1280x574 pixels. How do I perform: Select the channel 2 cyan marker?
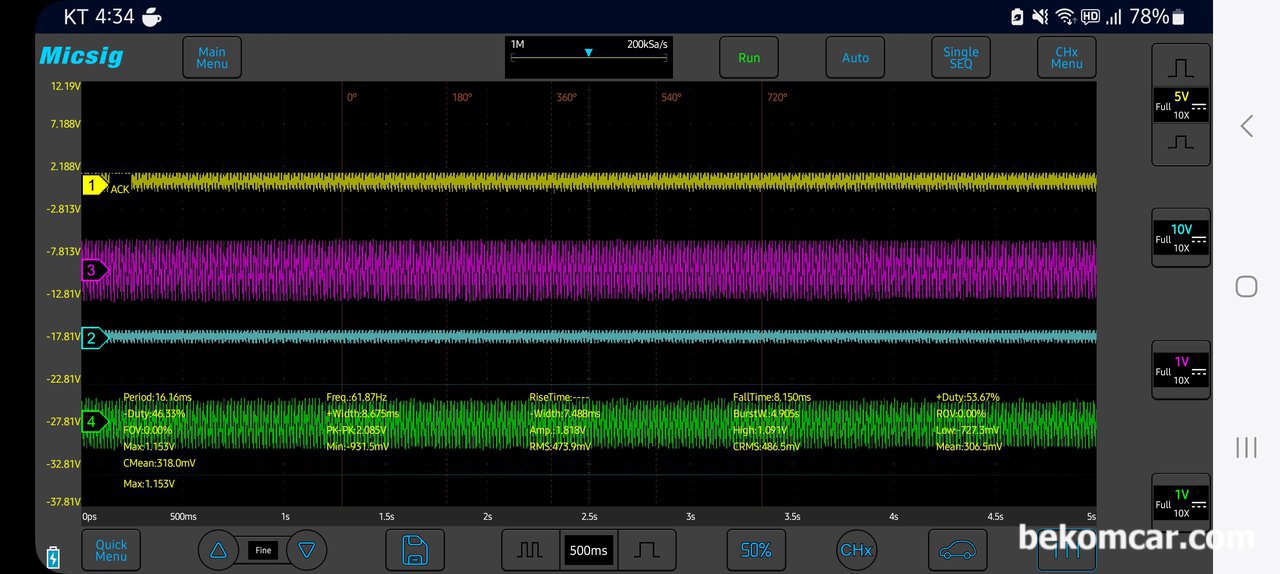[93, 338]
